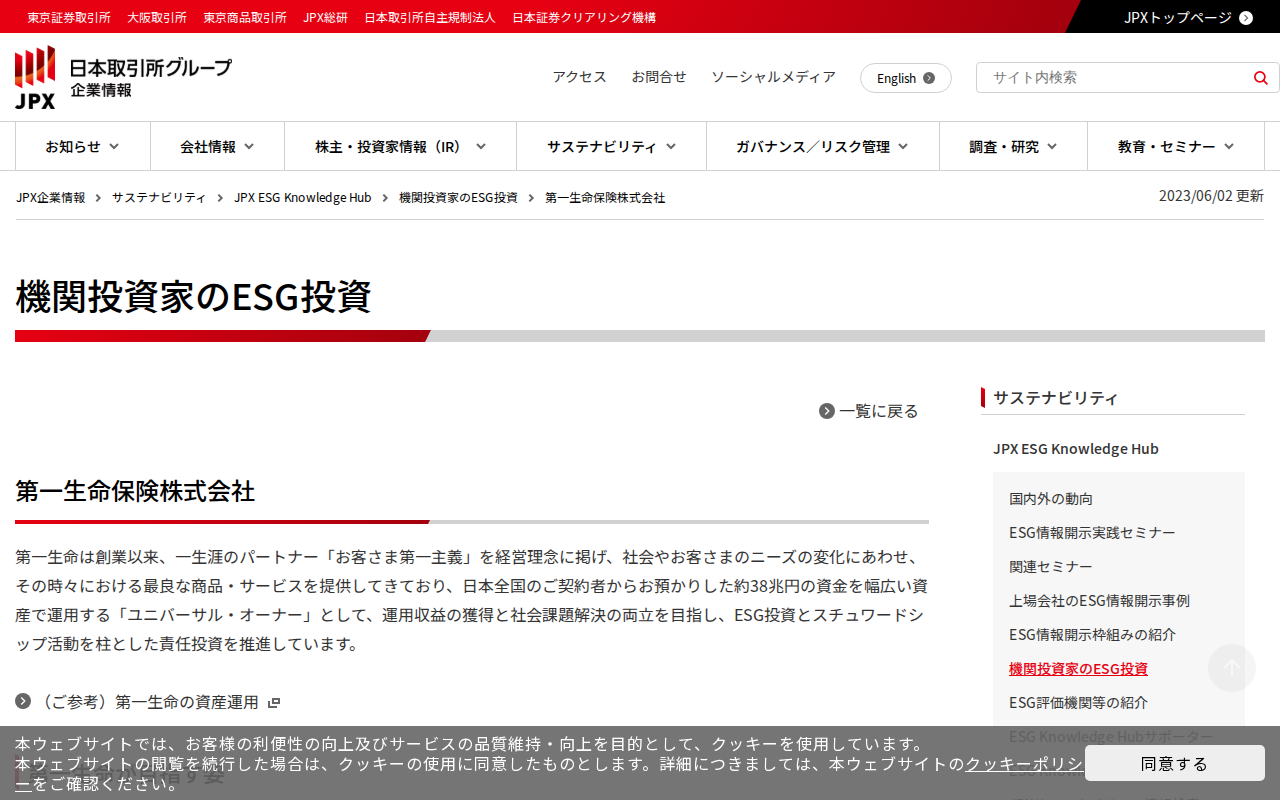The height and width of the screenshot is (800, 1280).
Task: Click the 機関投資家のESG投資 page title
Action: click(193, 297)
